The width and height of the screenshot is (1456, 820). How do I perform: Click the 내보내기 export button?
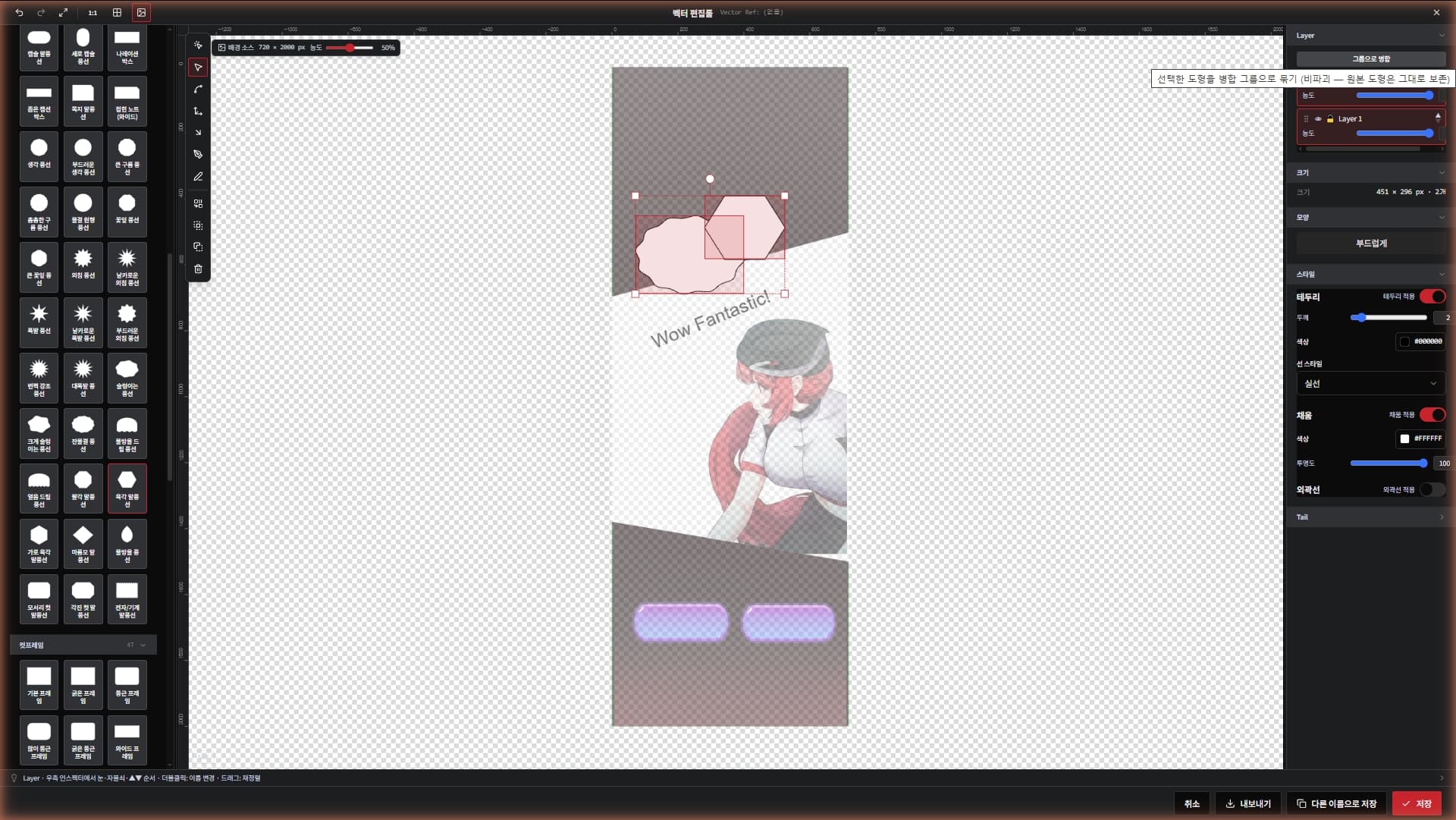1248,804
